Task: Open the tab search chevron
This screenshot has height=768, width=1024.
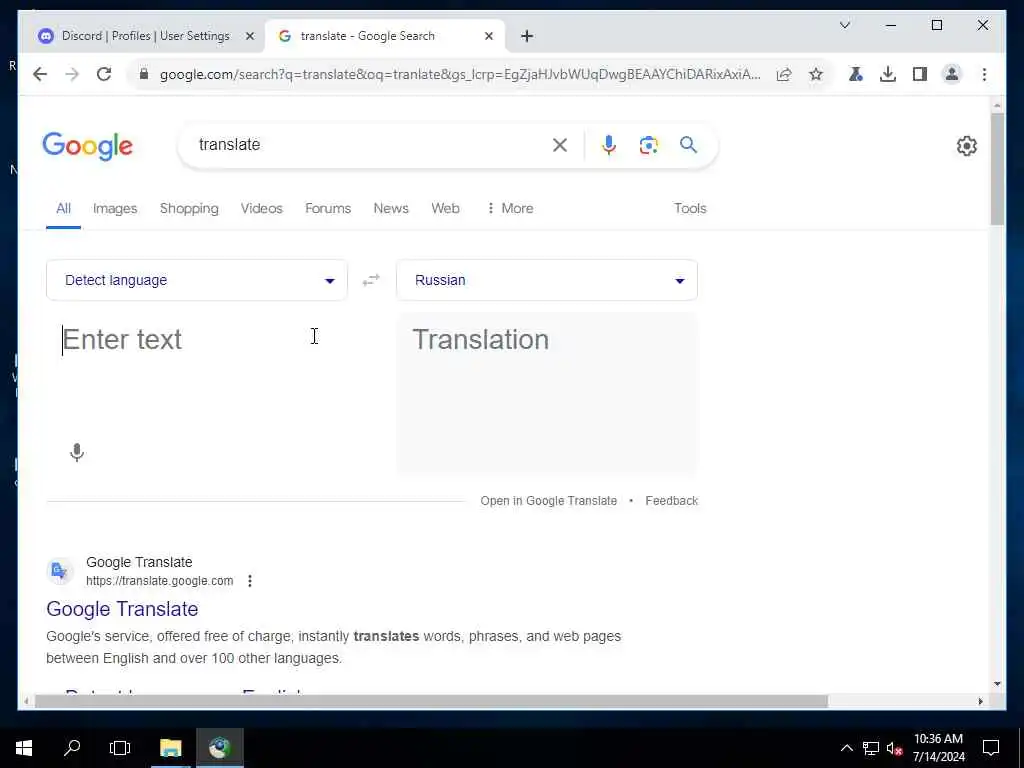Action: point(844,25)
